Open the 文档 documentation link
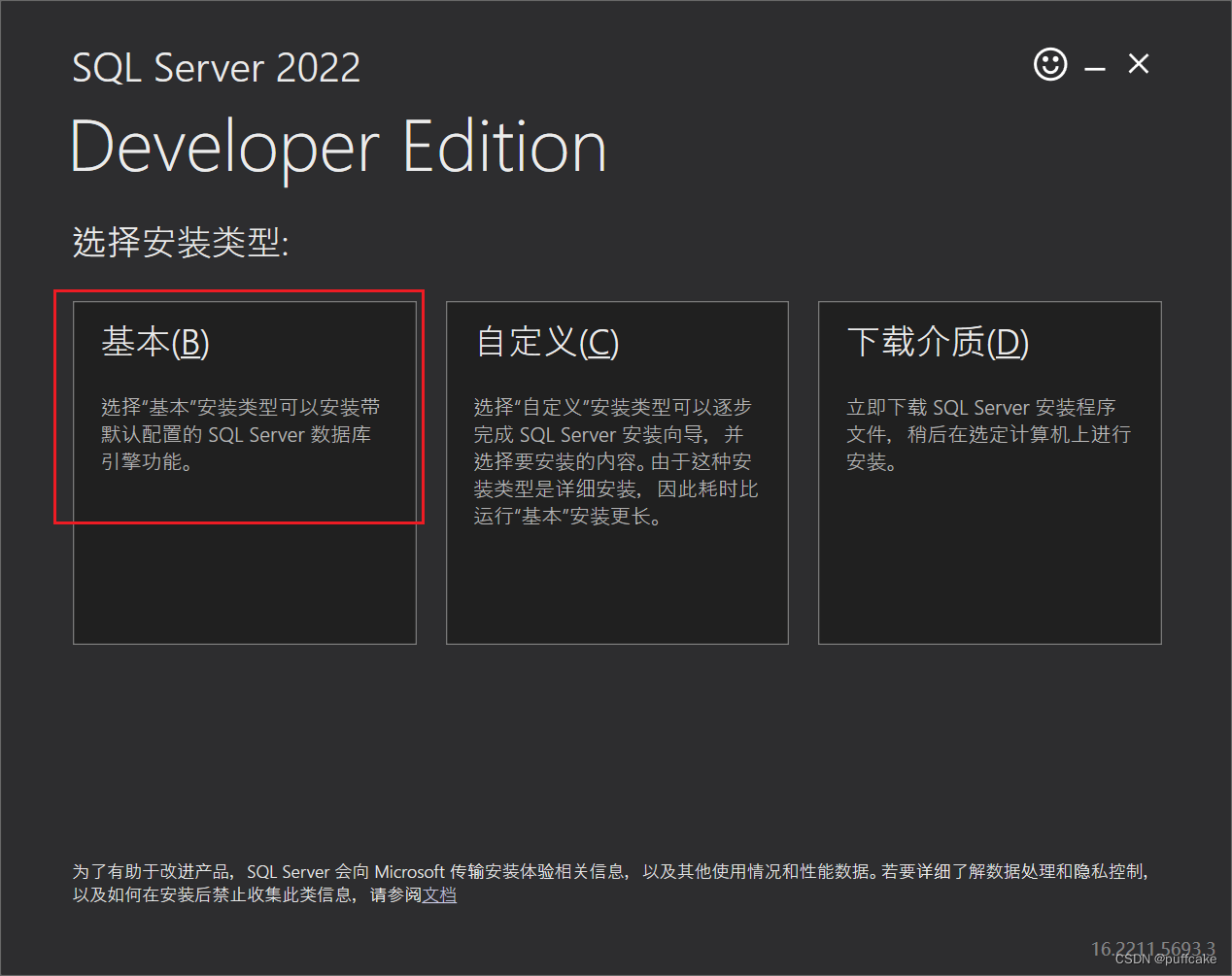 439,894
